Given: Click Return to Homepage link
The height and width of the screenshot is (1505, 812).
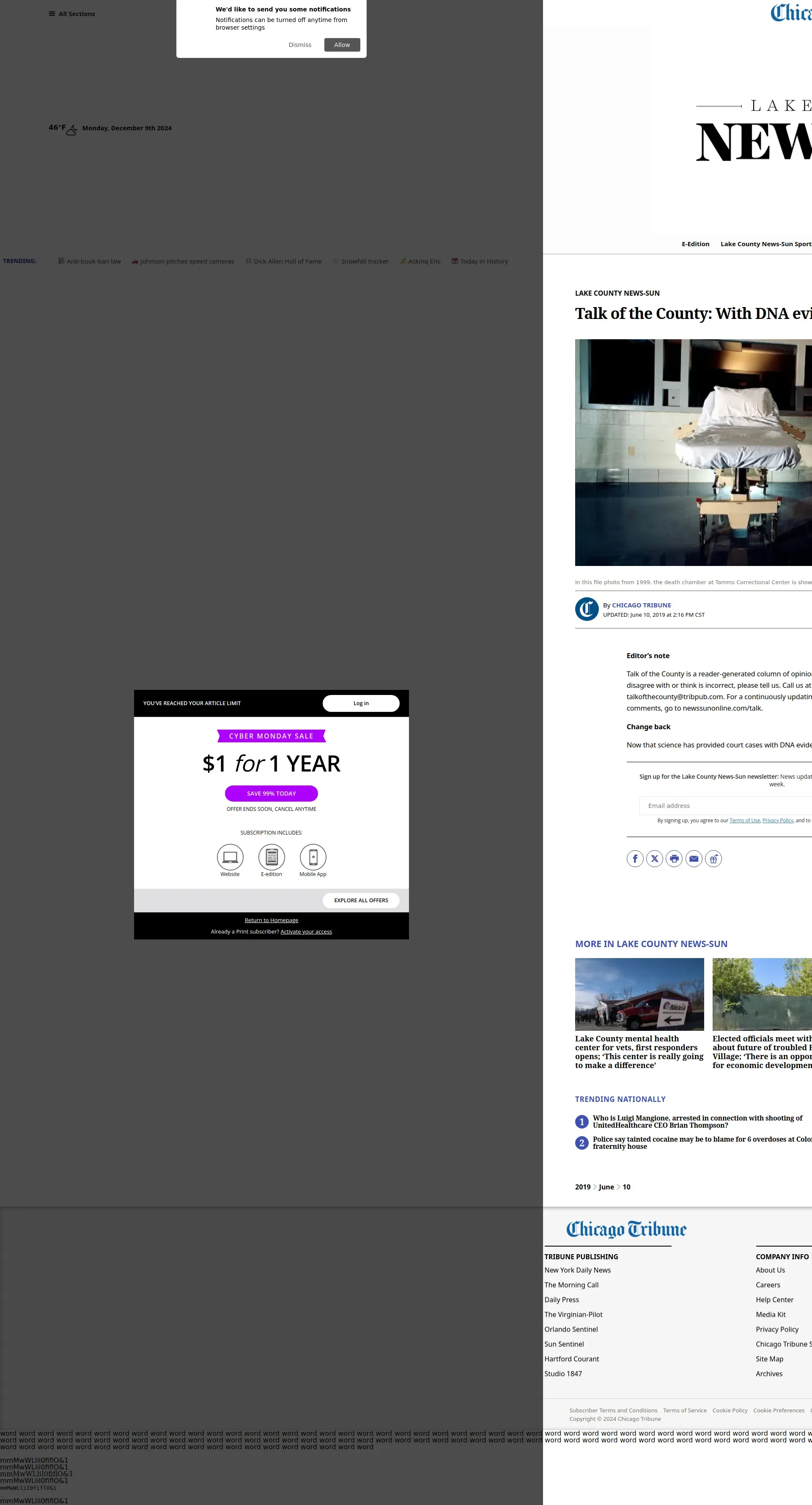Looking at the screenshot, I should pyautogui.click(x=271, y=920).
